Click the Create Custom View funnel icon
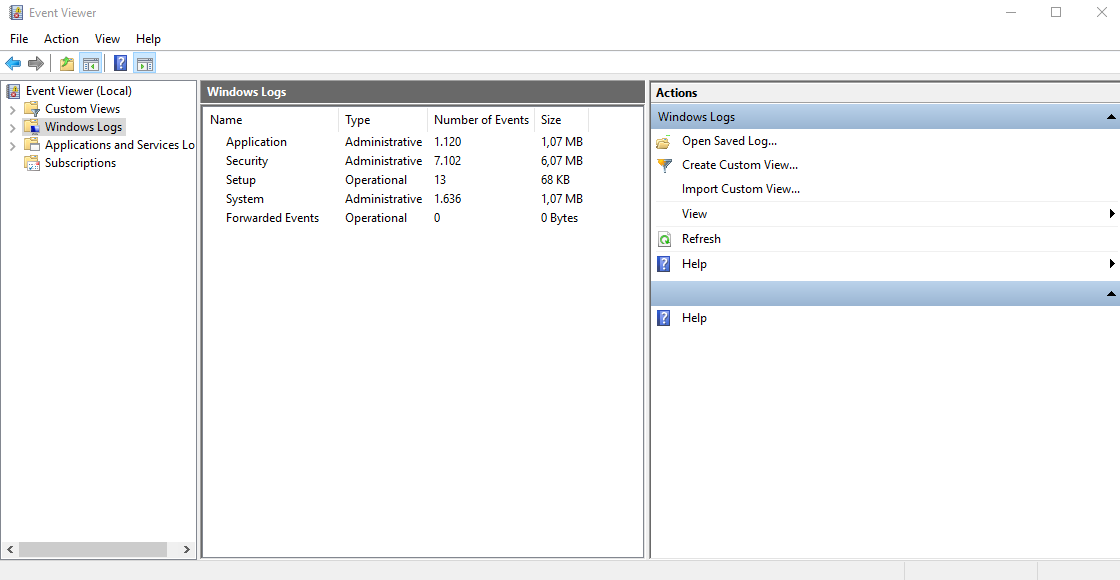 [664, 165]
